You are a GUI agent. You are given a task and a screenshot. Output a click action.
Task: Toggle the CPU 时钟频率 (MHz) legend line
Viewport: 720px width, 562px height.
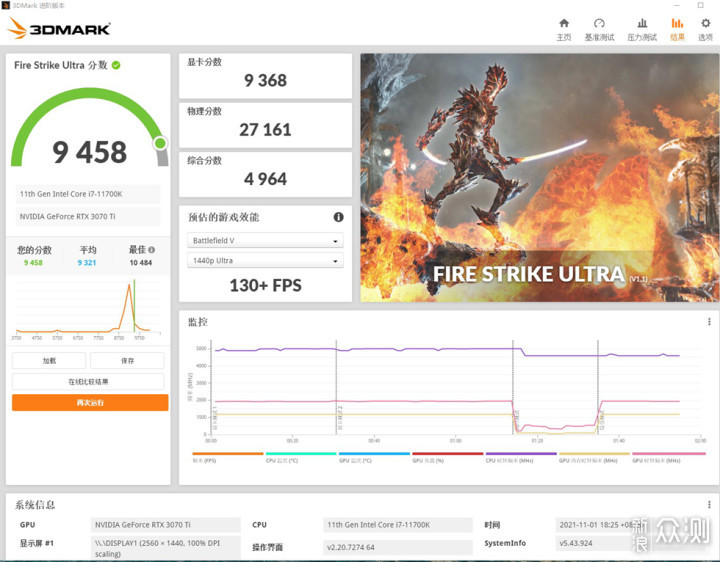(521, 457)
